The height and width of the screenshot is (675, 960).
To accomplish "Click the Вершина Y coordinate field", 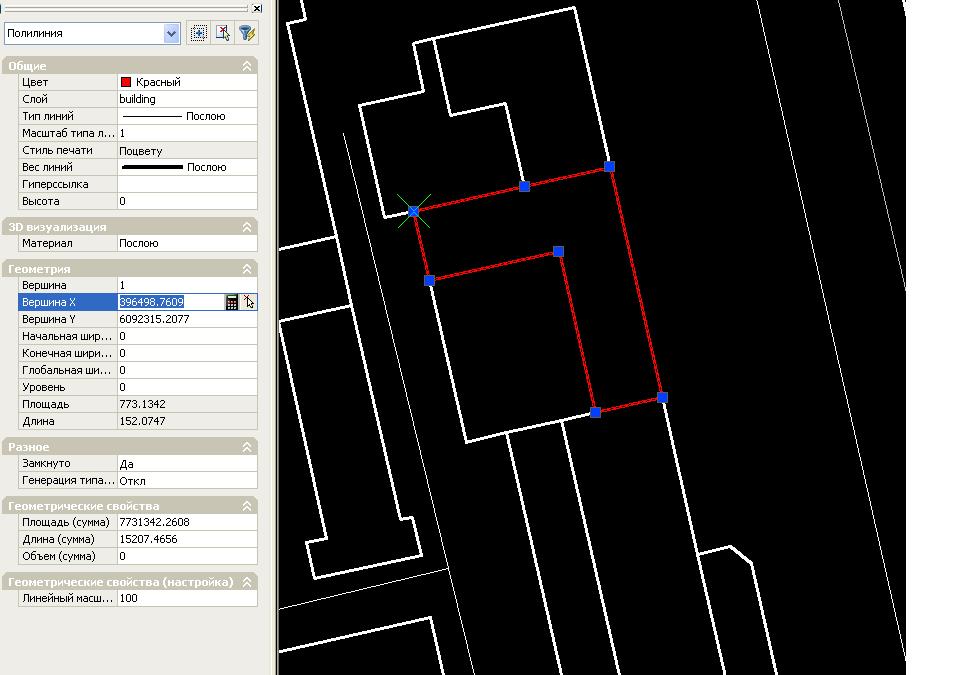I will pos(186,319).
